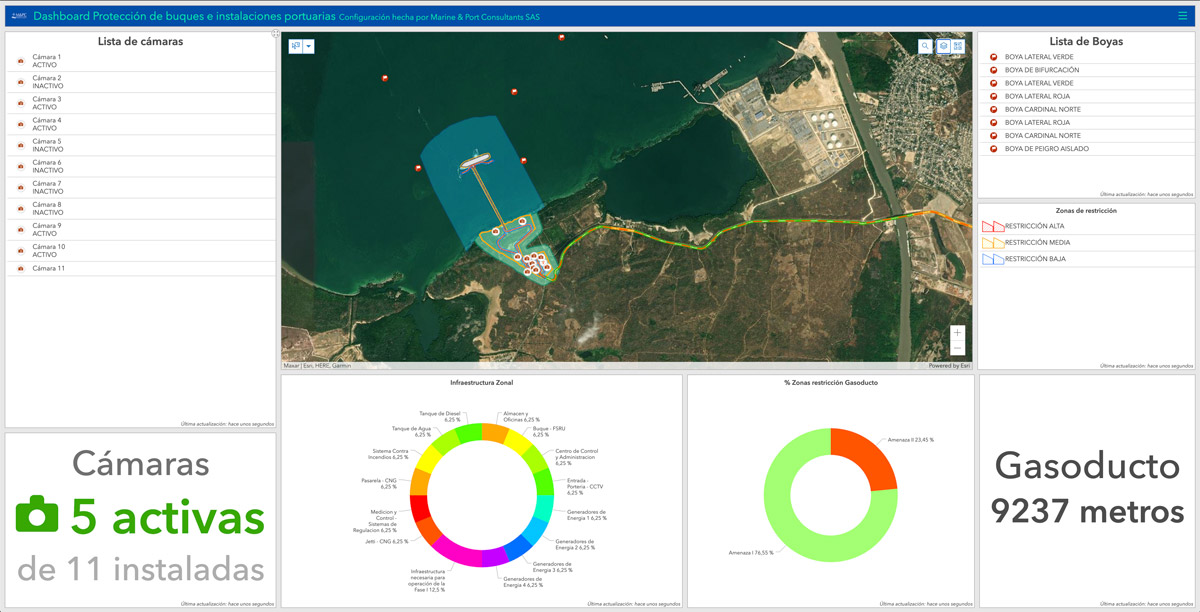Image resolution: width=1200 pixels, height=612 pixels.
Task: Open the map search tool
Action: [926, 46]
